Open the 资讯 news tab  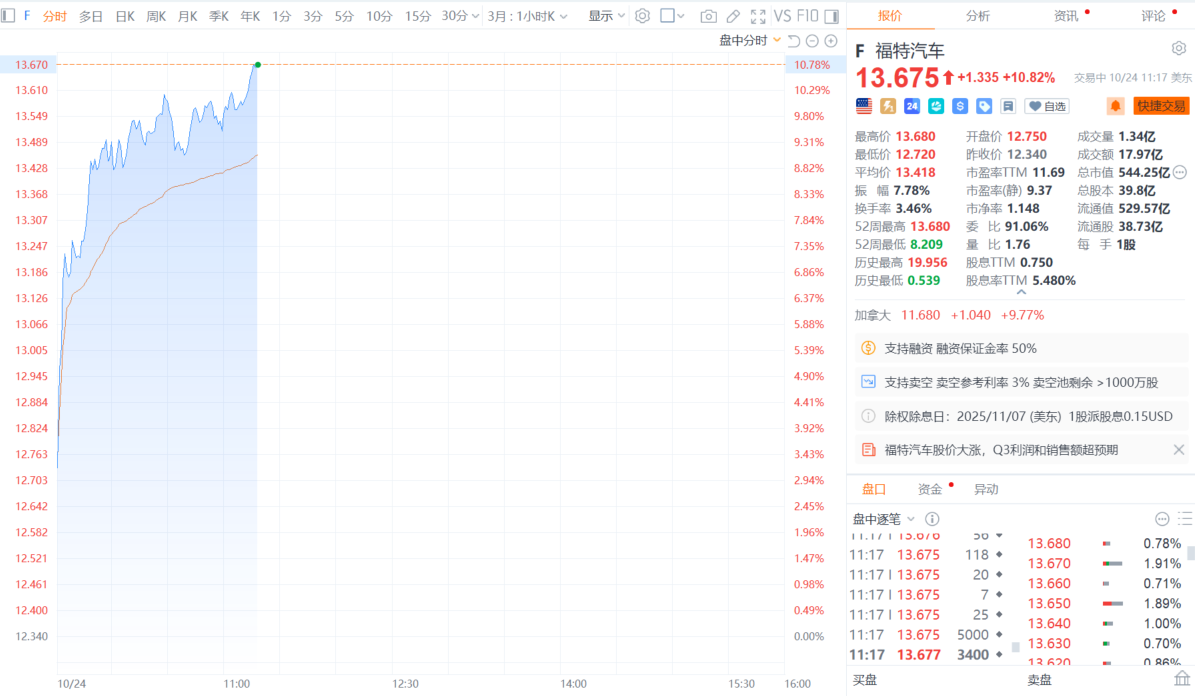1066,15
